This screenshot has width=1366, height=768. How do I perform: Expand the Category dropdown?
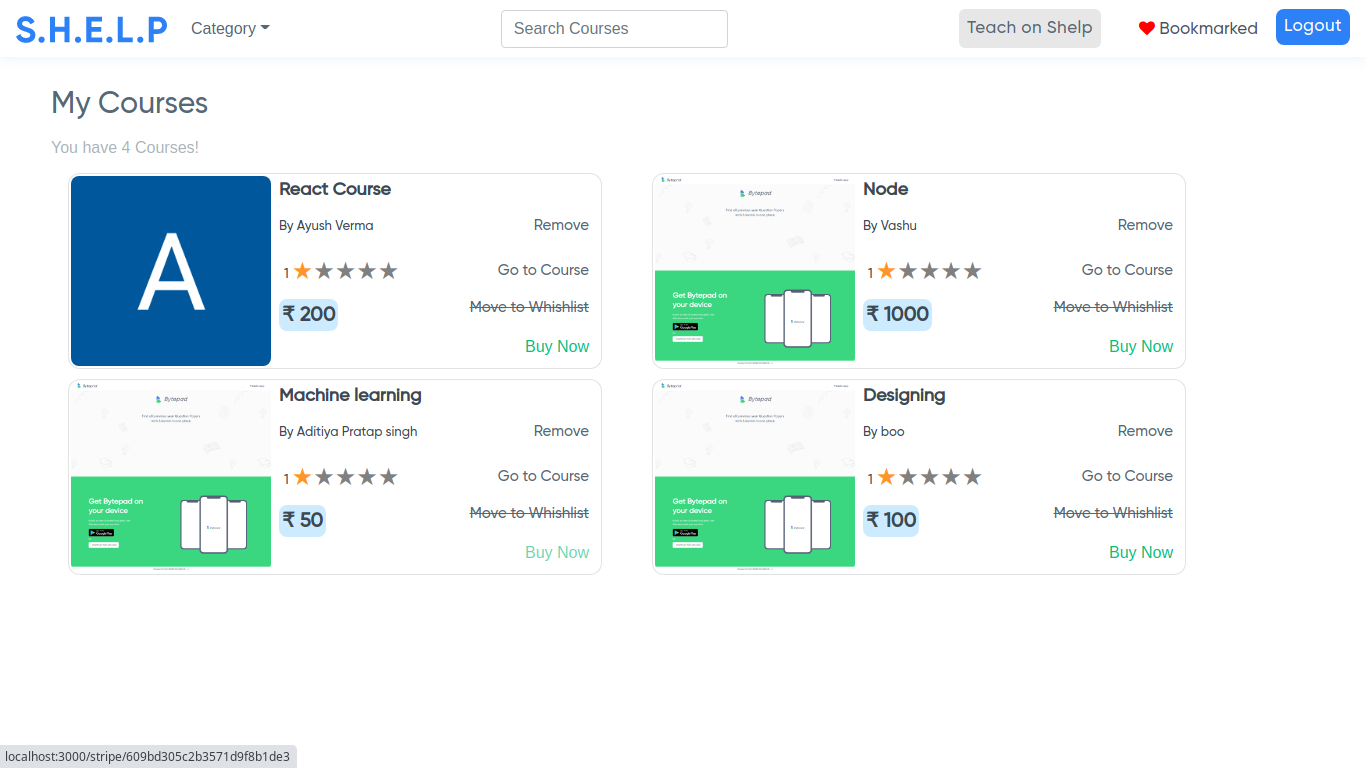point(230,28)
